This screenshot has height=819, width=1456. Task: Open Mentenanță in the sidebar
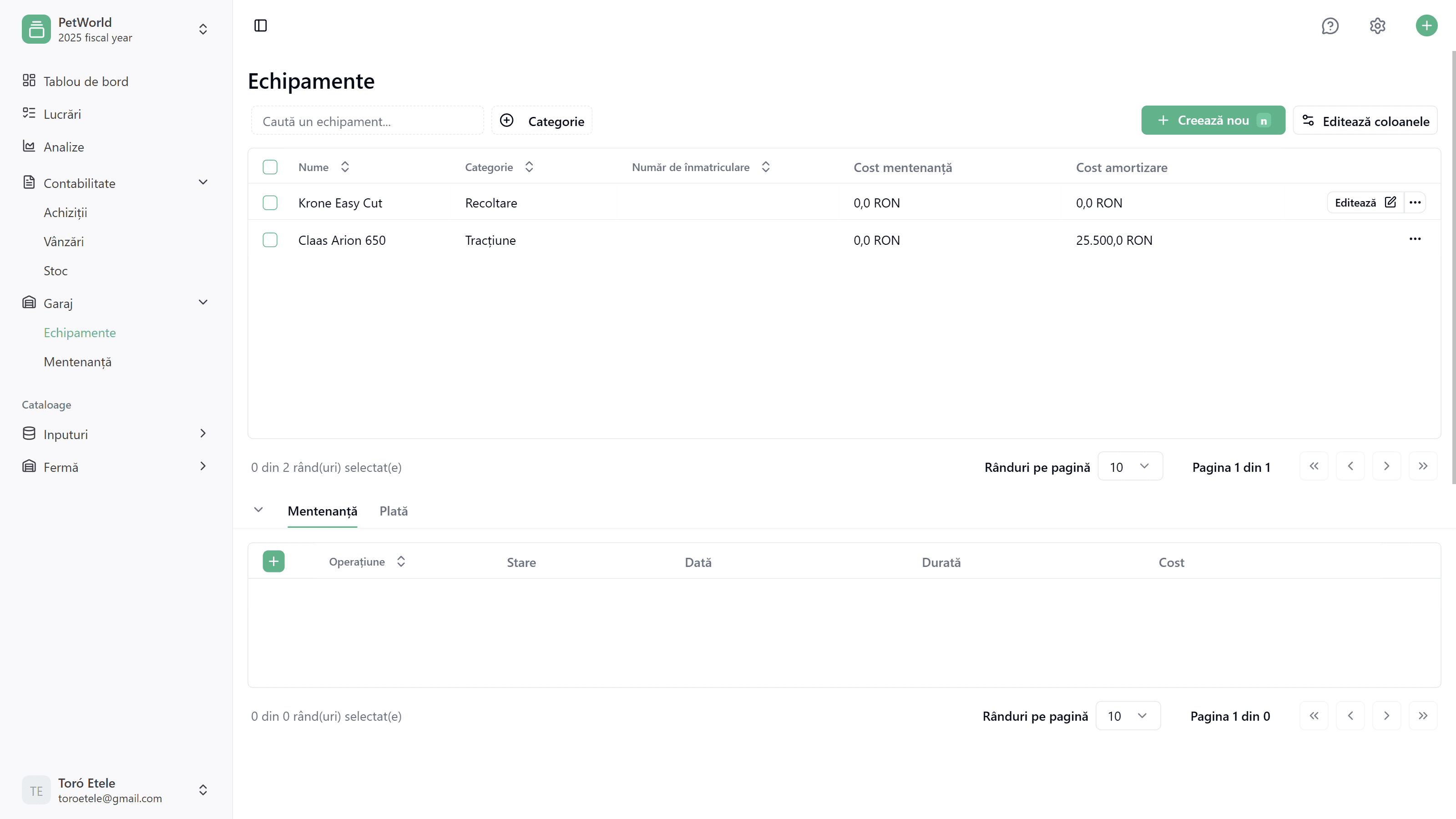(x=77, y=362)
